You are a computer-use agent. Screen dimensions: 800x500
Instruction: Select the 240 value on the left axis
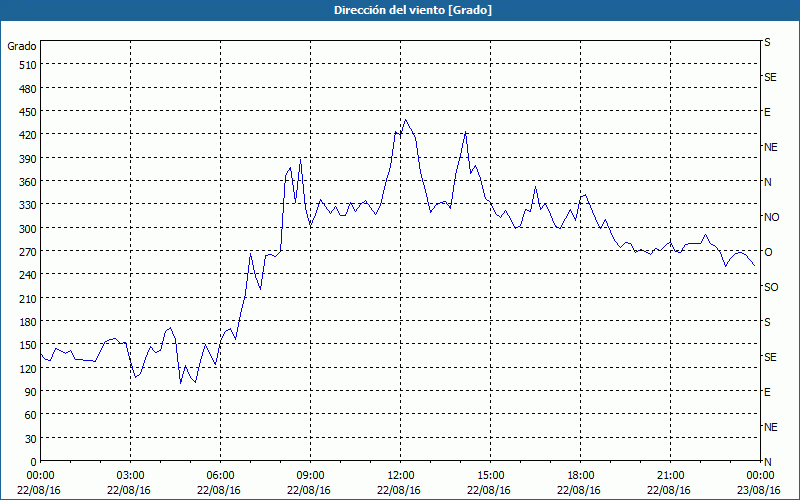click(28, 276)
